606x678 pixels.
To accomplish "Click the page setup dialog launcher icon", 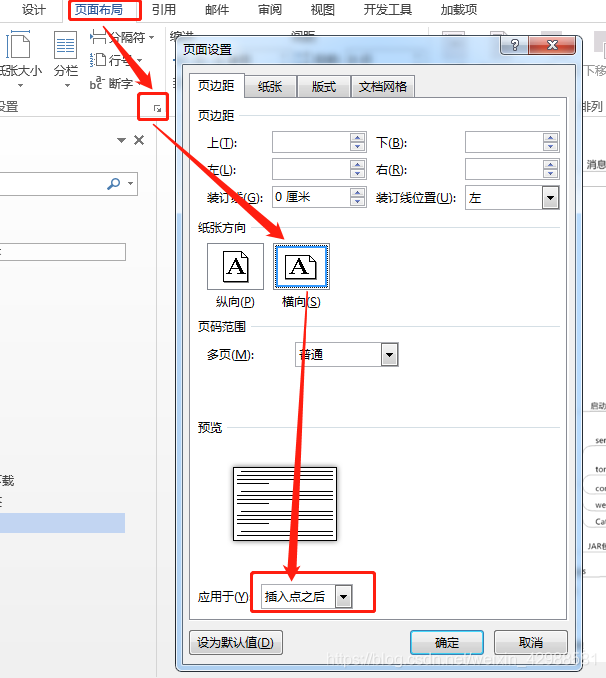I will [157, 109].
